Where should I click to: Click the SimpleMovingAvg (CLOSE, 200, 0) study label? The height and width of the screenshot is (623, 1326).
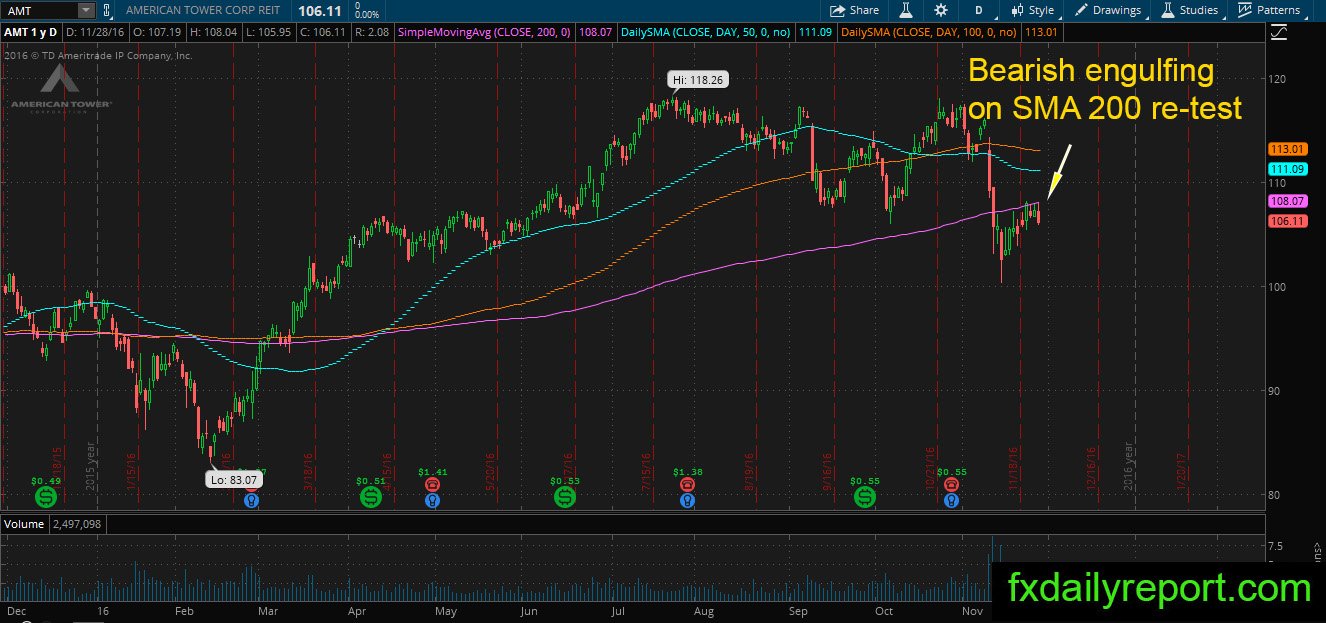pyautogui.click(x=485, y=33)
